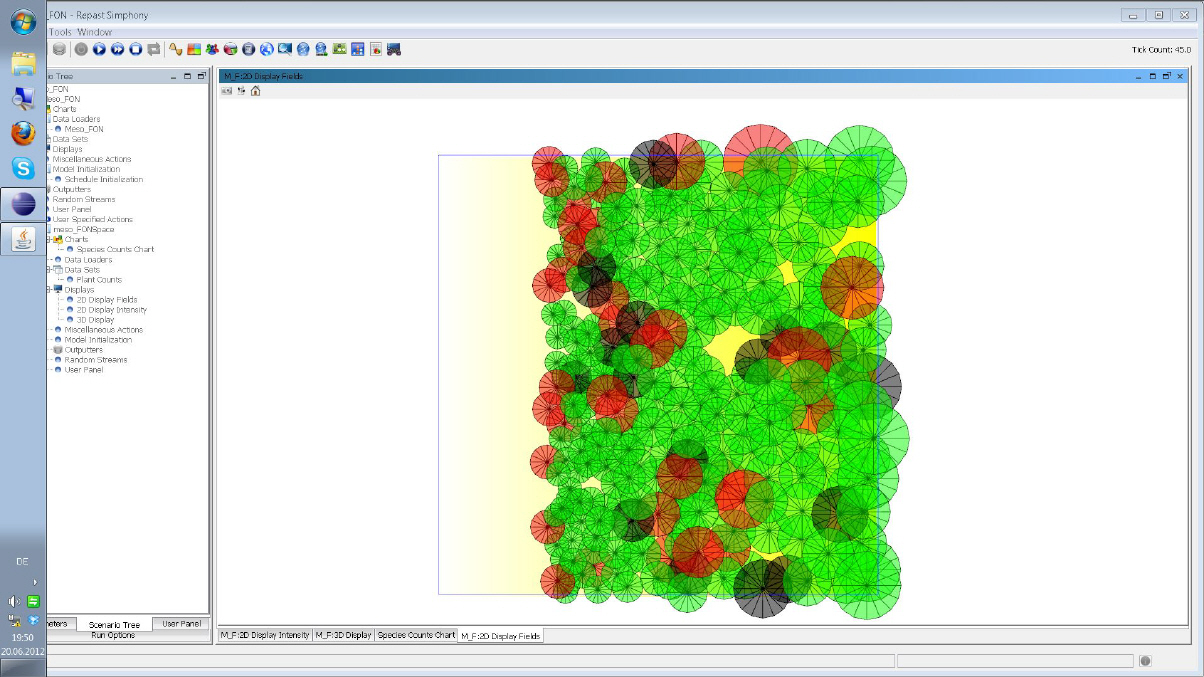Screen dimensions: 1204x677
Task: Click the status bar round indicator
Action: click(1146, 660)
